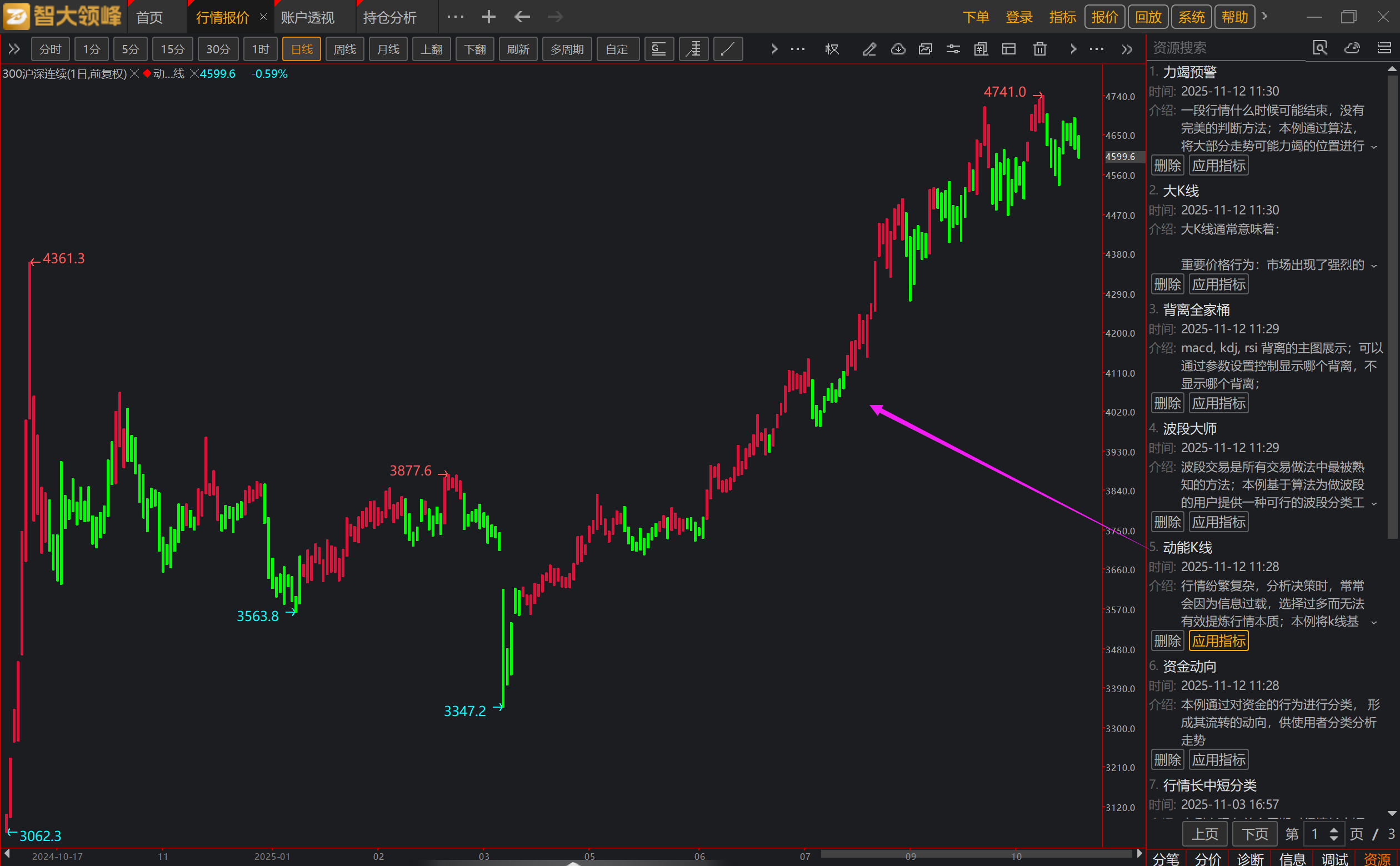The image size is (1400, 866).
Task: Click the cloud icon in resource panel
Action: [x=1352, y=48]
